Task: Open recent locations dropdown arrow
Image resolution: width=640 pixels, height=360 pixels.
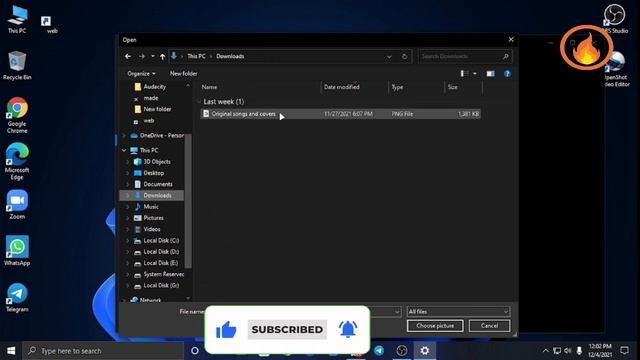Action: (x=152, y=56)
